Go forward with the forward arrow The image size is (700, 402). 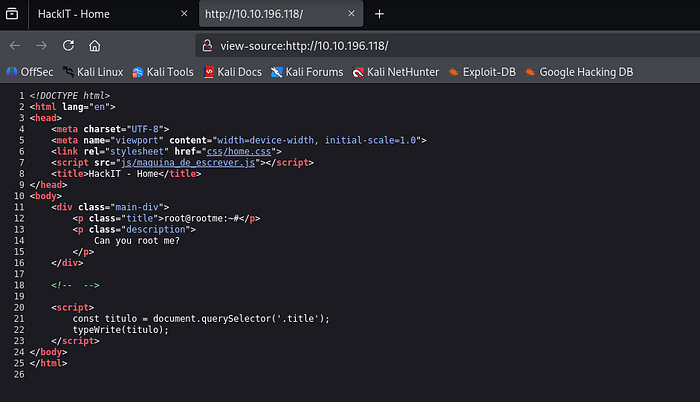[42, 46]
